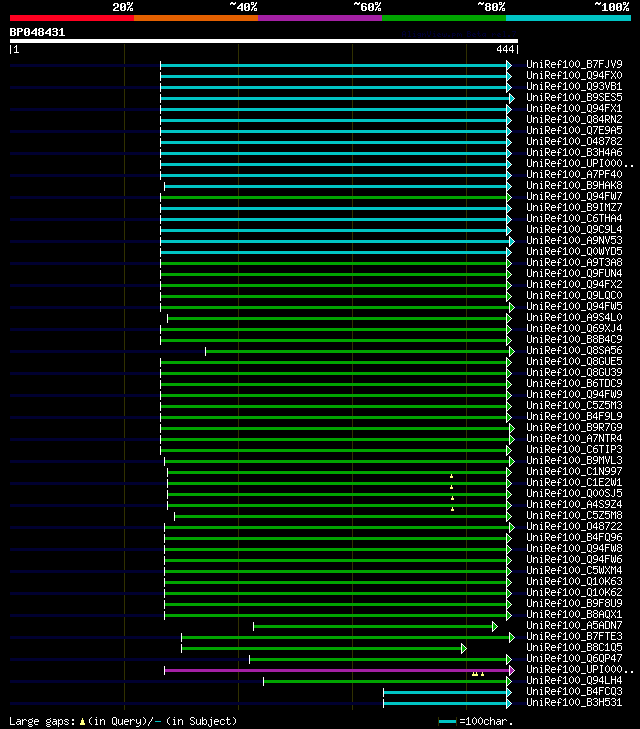Screen dimensions: 640x729
Task: Click the purple alignment bar
Action: click(337, 670)
